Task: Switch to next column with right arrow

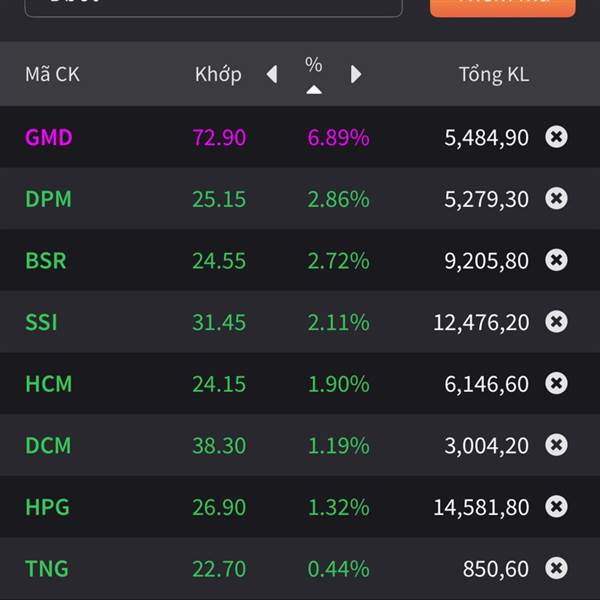Action: pyautogui.click(x=355, y=74)
